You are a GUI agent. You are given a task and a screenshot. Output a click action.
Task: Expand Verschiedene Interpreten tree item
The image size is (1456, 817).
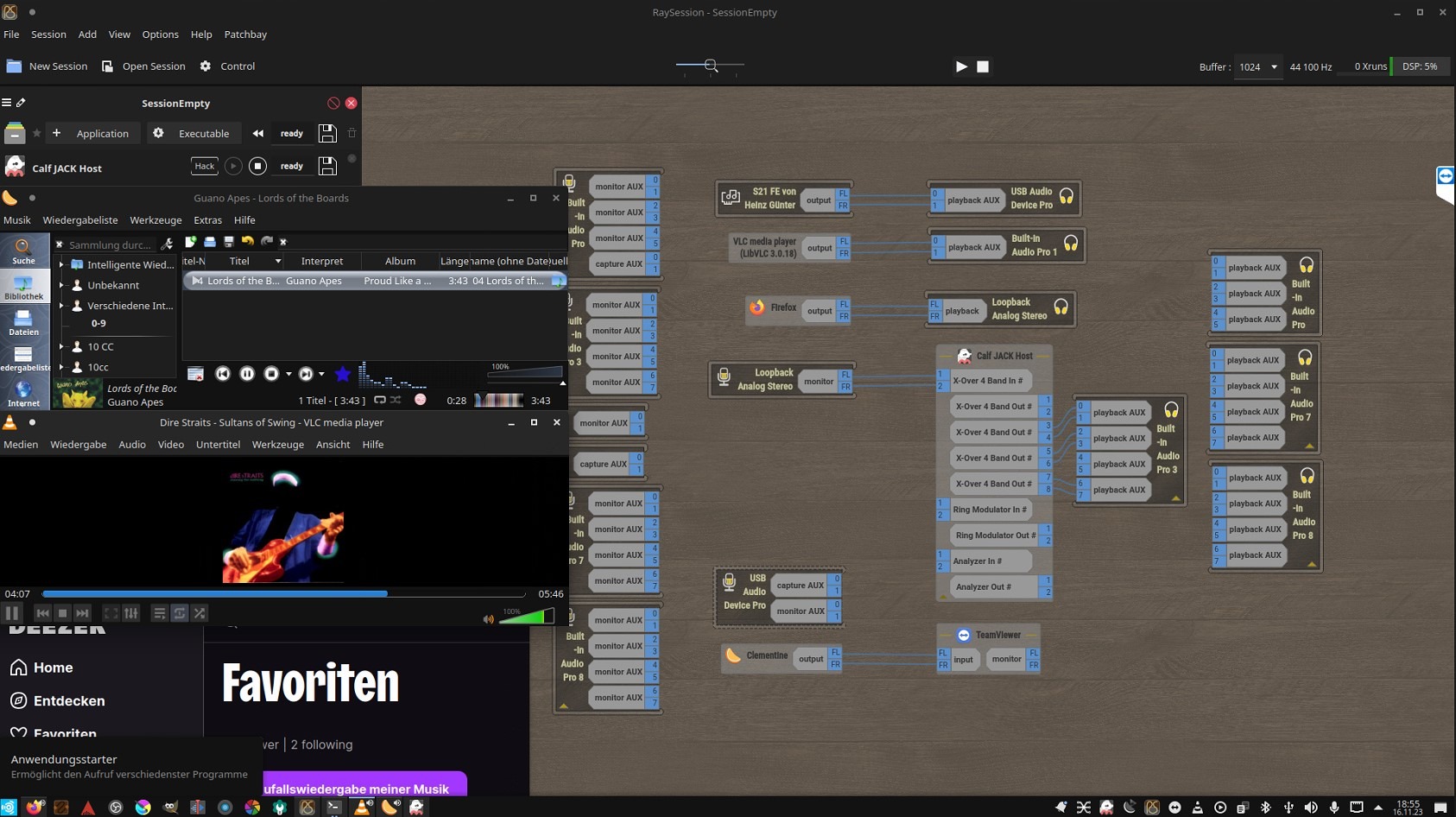(x=61, y=306)
